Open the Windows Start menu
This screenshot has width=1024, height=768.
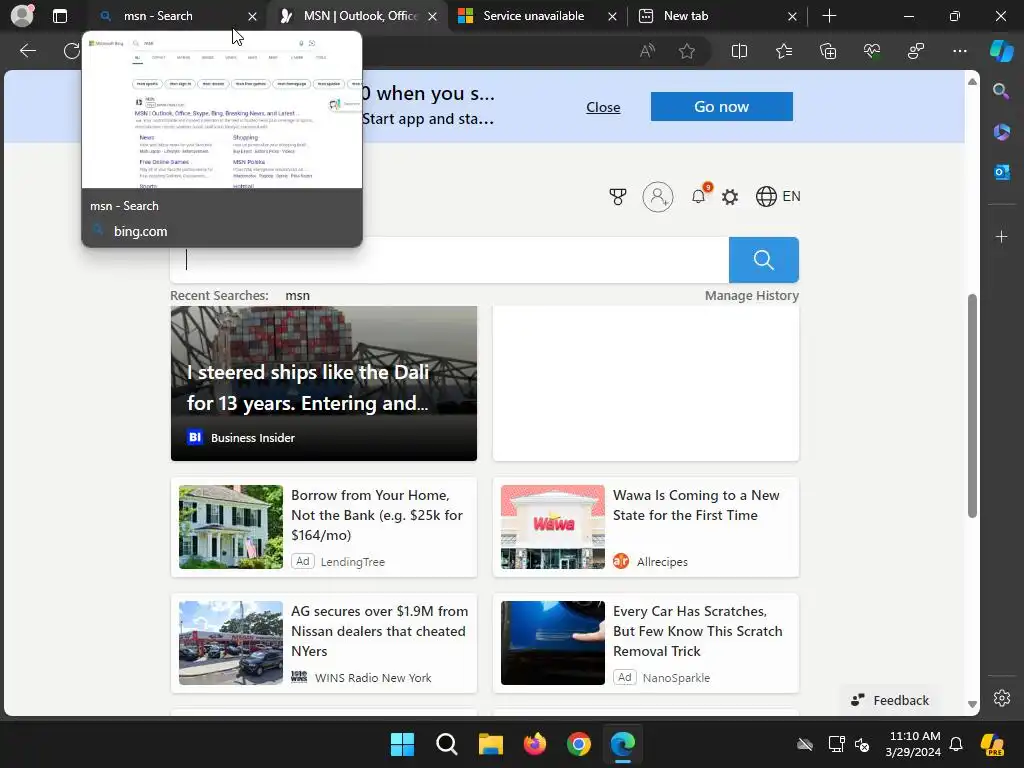point(402,744)
